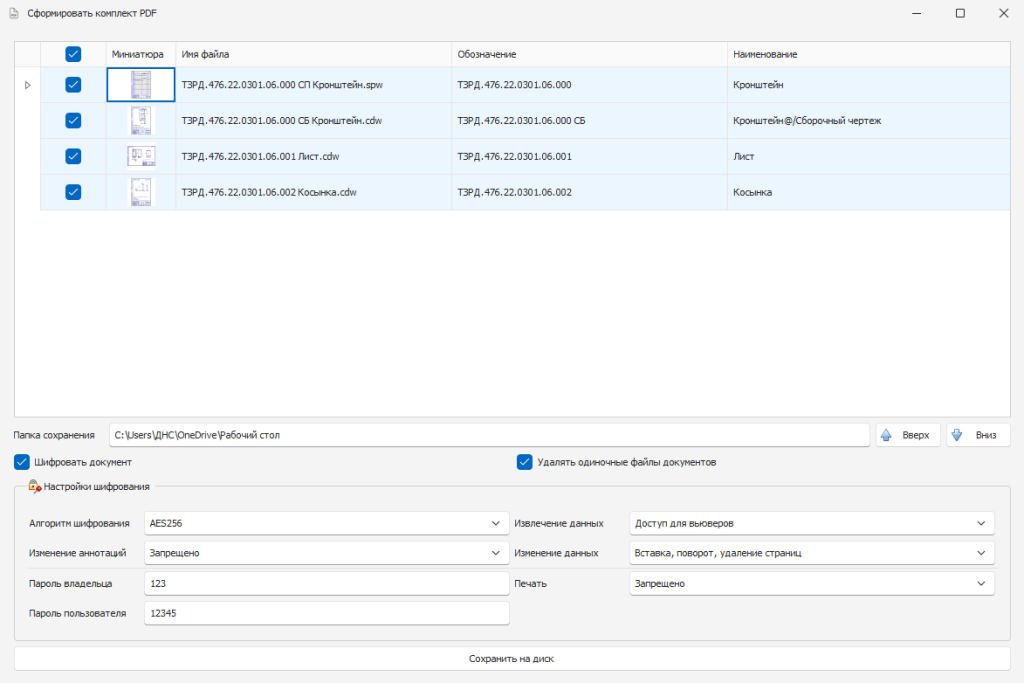Sort by the Обозначение column header
This screenshot has width=1024, height=683.
click(588, 54)
